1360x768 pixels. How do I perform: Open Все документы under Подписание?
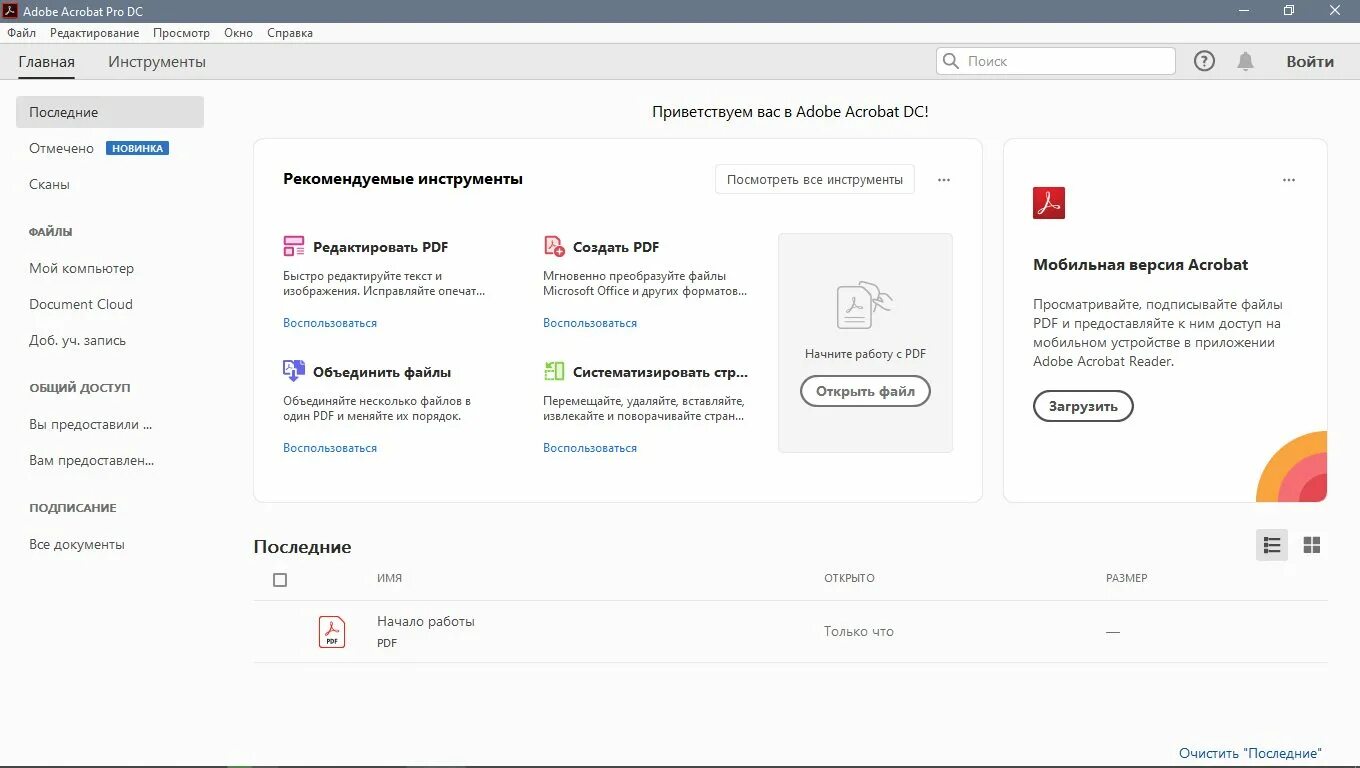[x=77, y=544]
